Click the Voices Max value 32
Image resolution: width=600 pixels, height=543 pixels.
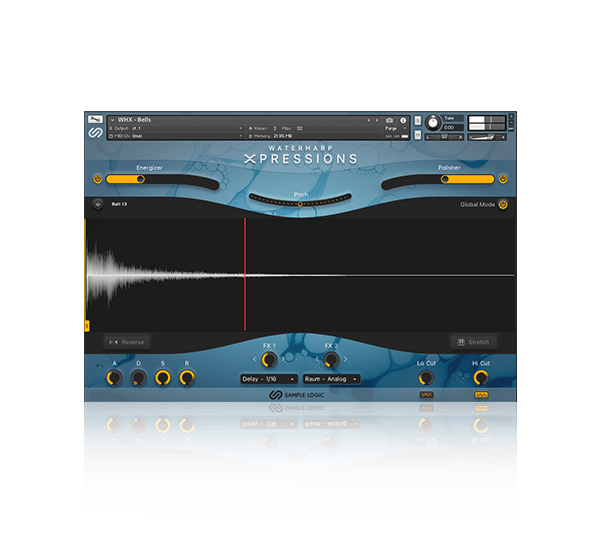tap(300, 128)
